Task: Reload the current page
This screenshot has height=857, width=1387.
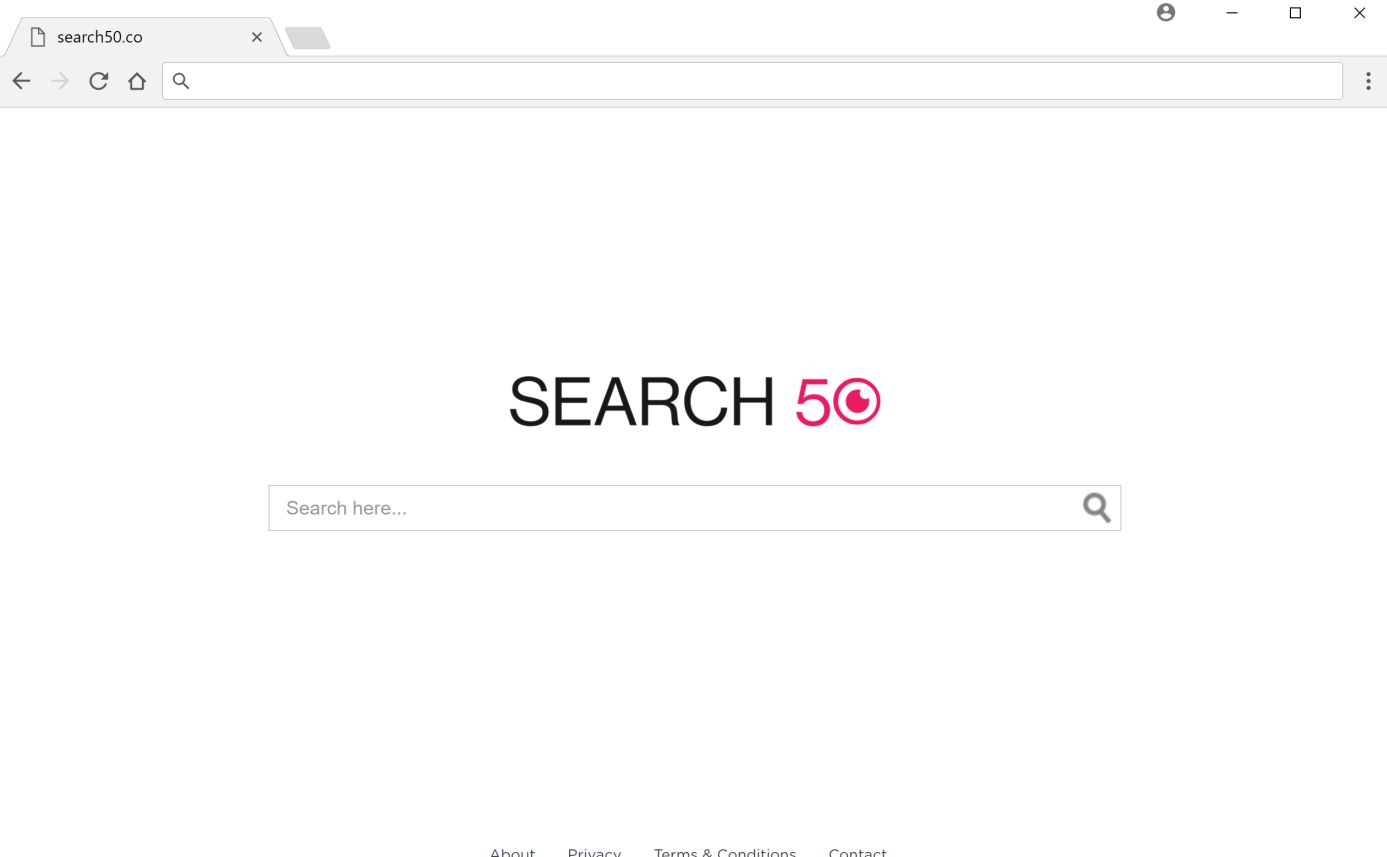Action: pos(98,81)
